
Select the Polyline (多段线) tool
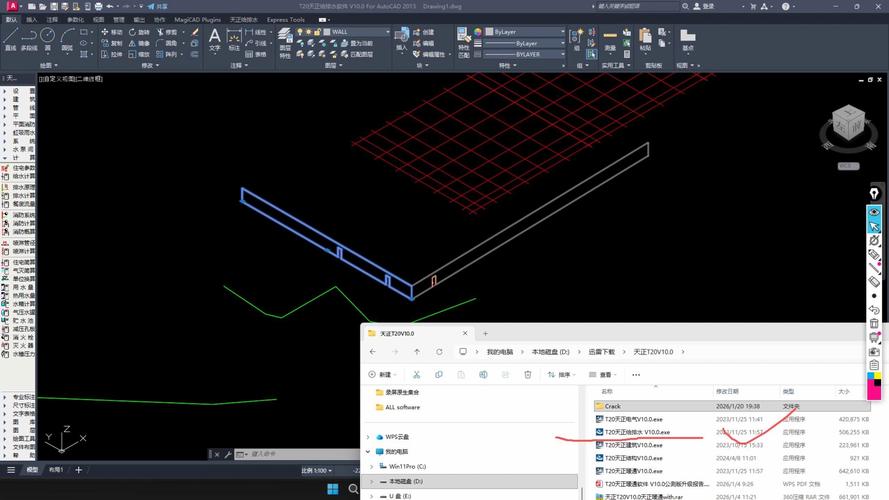(29, 39)
